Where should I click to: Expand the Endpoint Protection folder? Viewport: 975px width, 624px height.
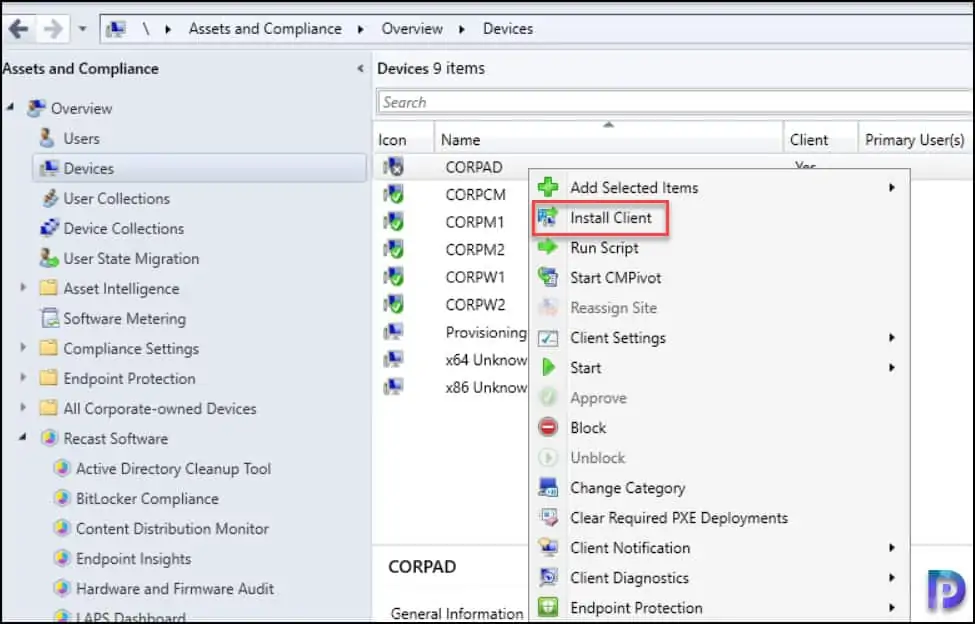point(23,378)
